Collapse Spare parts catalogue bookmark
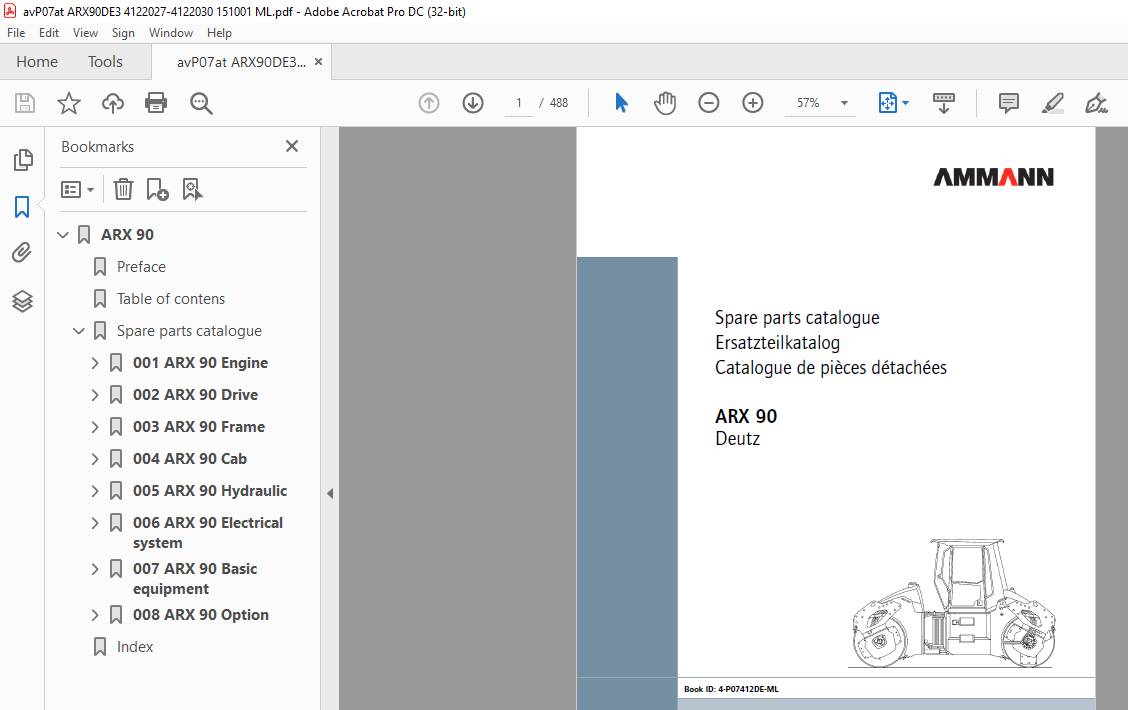Viewport: 1128px width, 710px height. click(78, 331)
